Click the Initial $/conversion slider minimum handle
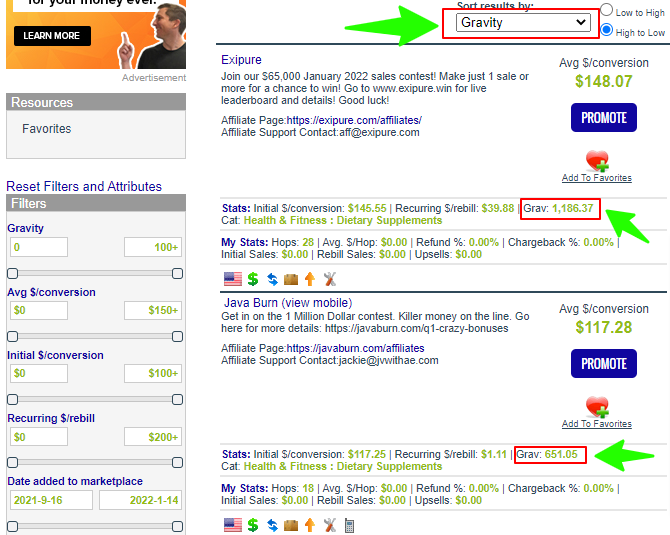Image resolution: width=670 pixels, height=535 pixels. (x=13, y=400)
